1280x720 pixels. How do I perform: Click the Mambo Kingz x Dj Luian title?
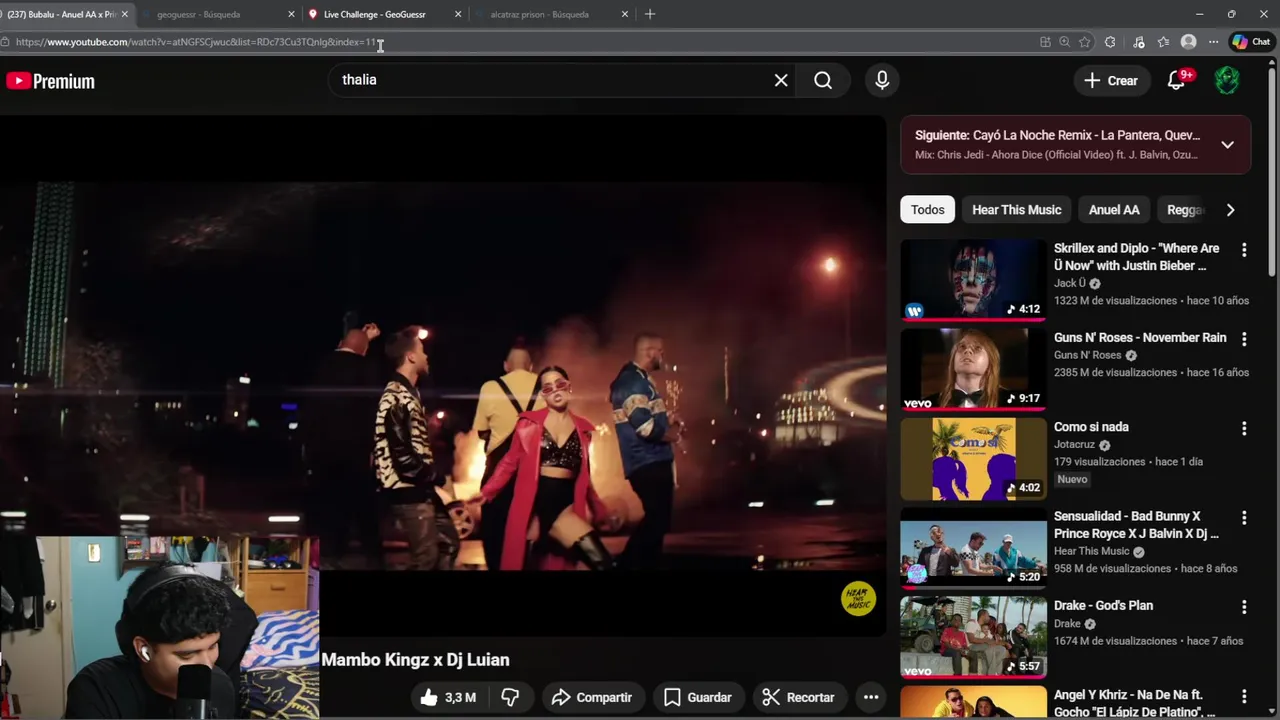pyautogui.click(x=415, y=660)
